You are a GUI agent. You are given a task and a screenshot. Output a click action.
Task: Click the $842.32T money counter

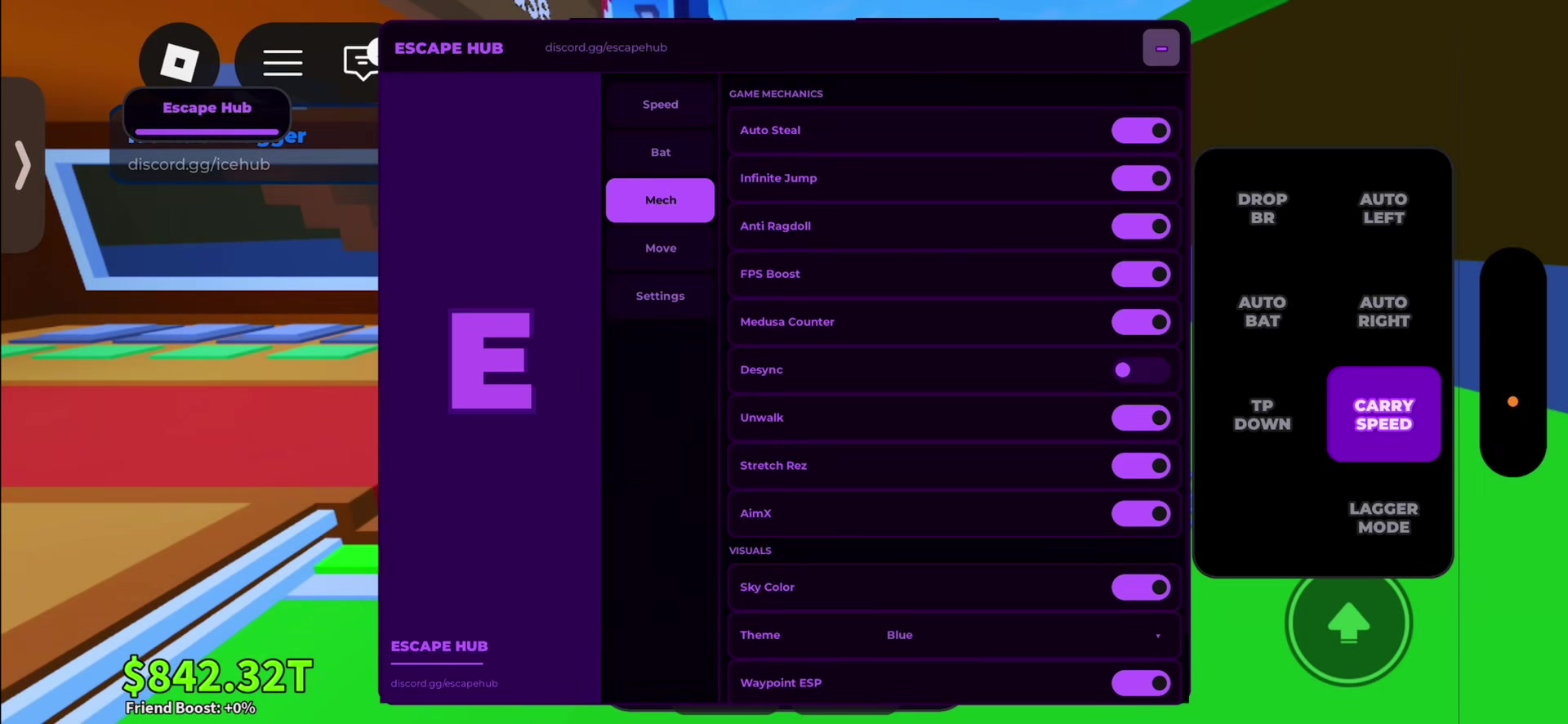click(x=217, y=676)
